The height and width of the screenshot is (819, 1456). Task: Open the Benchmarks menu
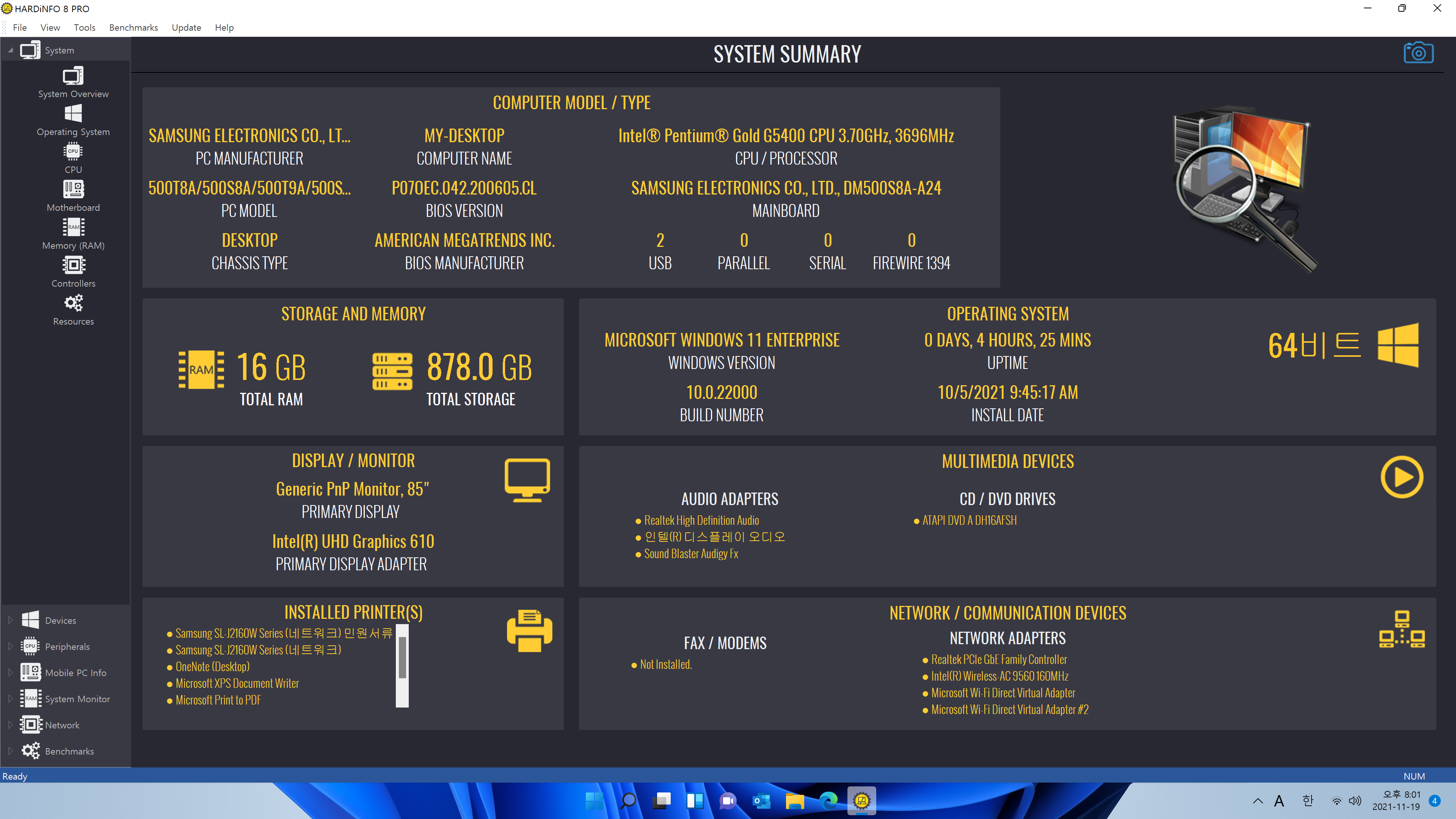point(133,27)
